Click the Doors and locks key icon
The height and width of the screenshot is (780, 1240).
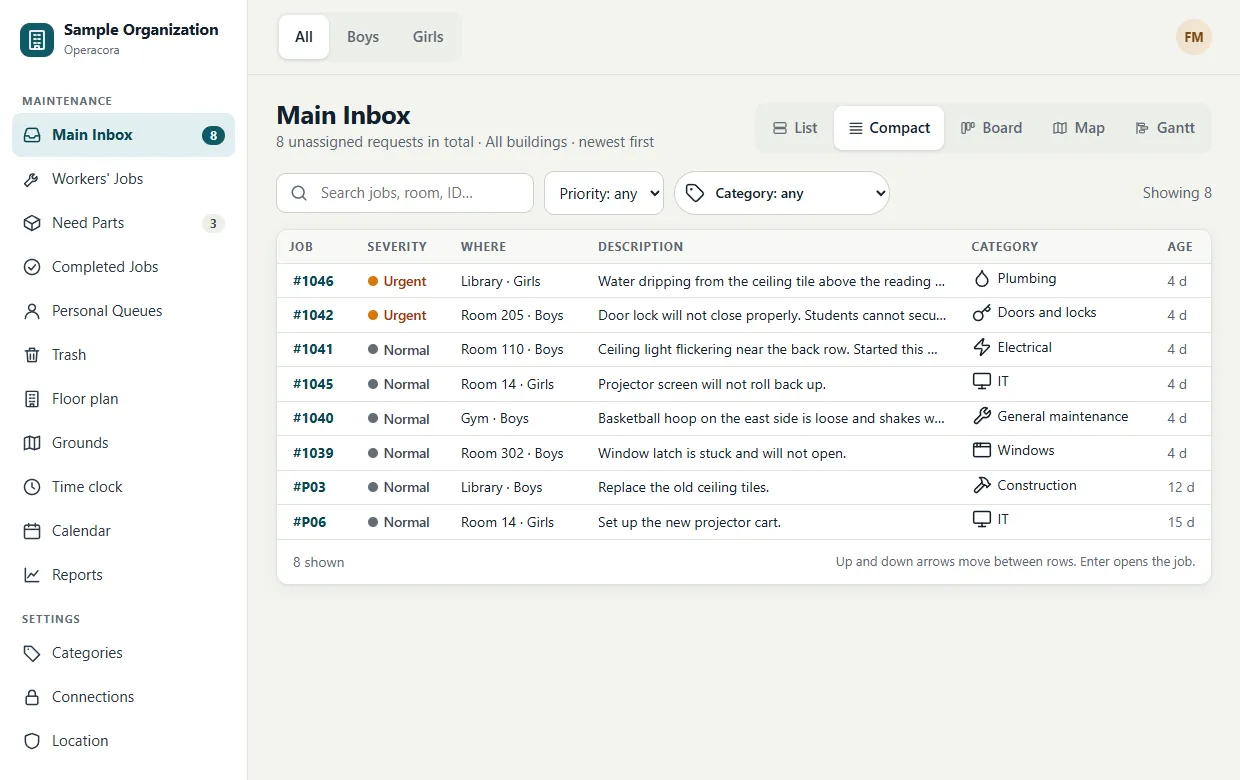982,313
